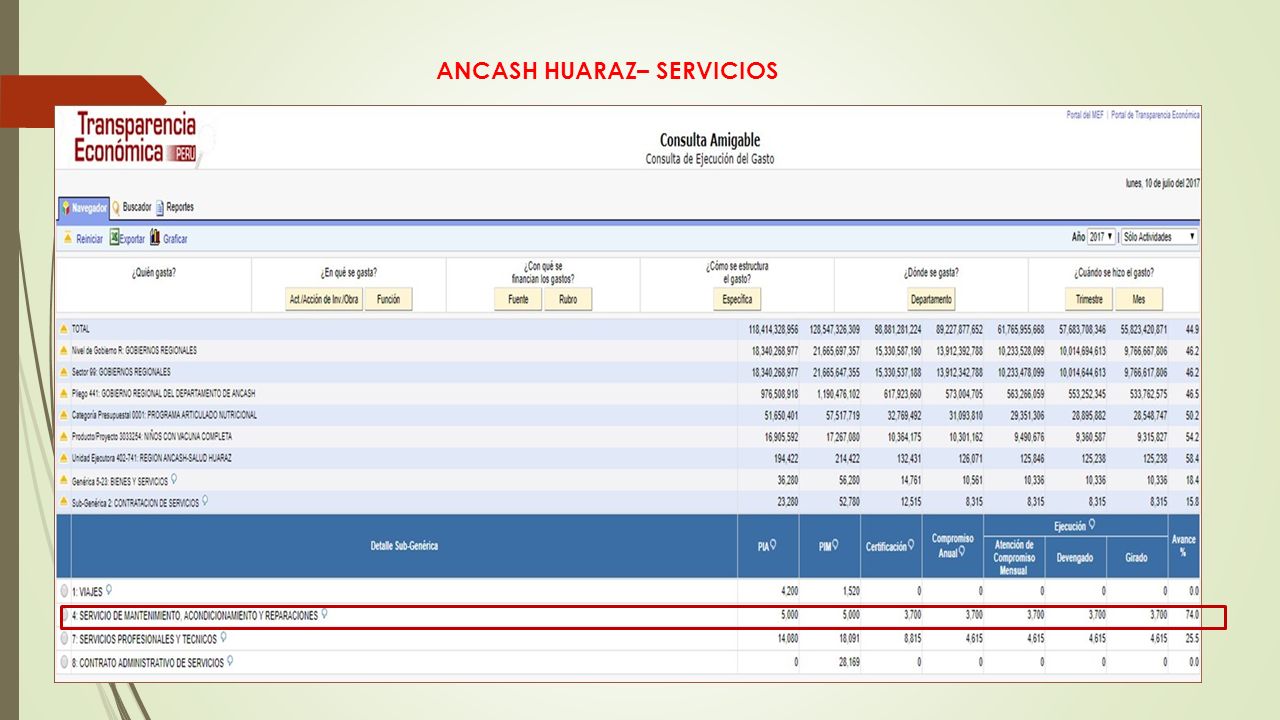The height and width of the screenshot is (720, 1280).
Task: Click info marker beside Contrato Administrativo de Servicios
Action: (x=230, y=661)
